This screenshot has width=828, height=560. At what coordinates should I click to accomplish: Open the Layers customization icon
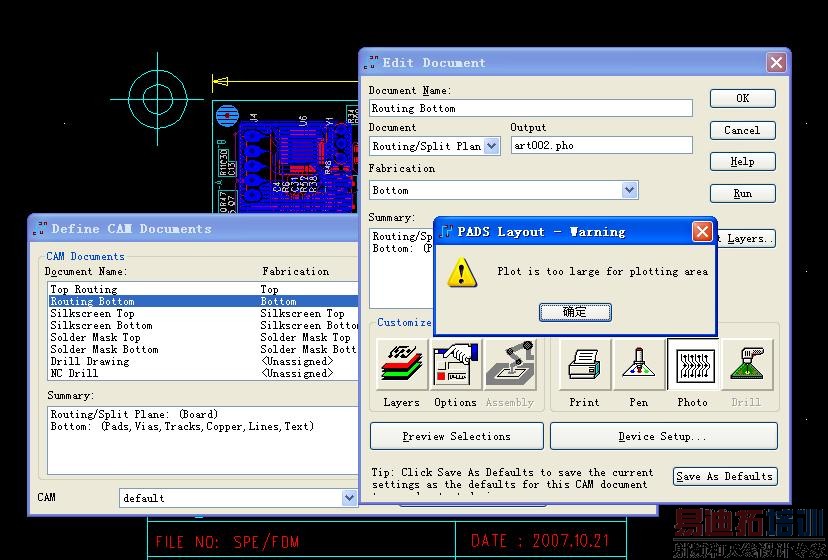(401, 366)
